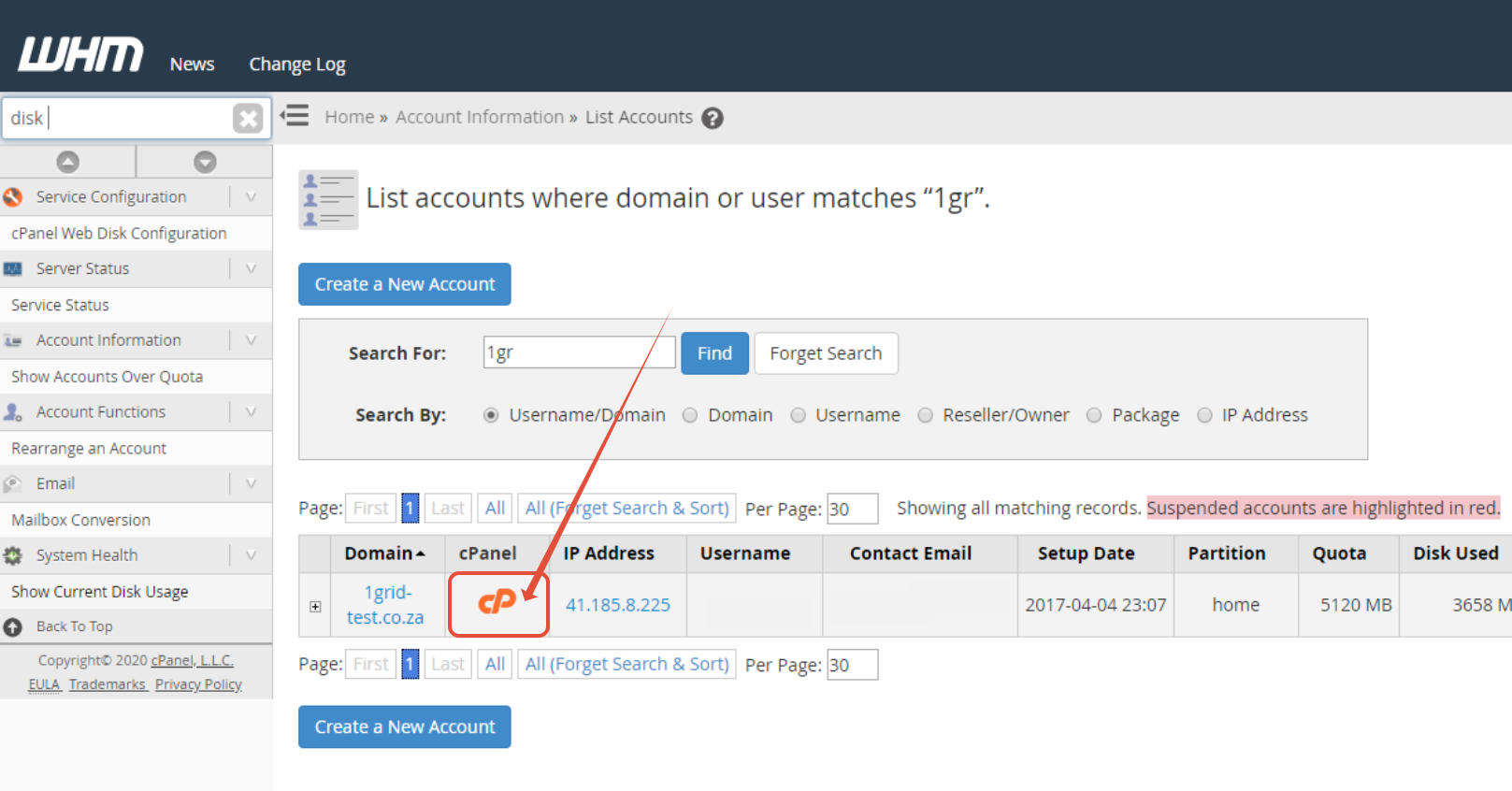1512x791 pixels.
Task: Select Reseller/Owner search option
Action: tap(925, 415)
